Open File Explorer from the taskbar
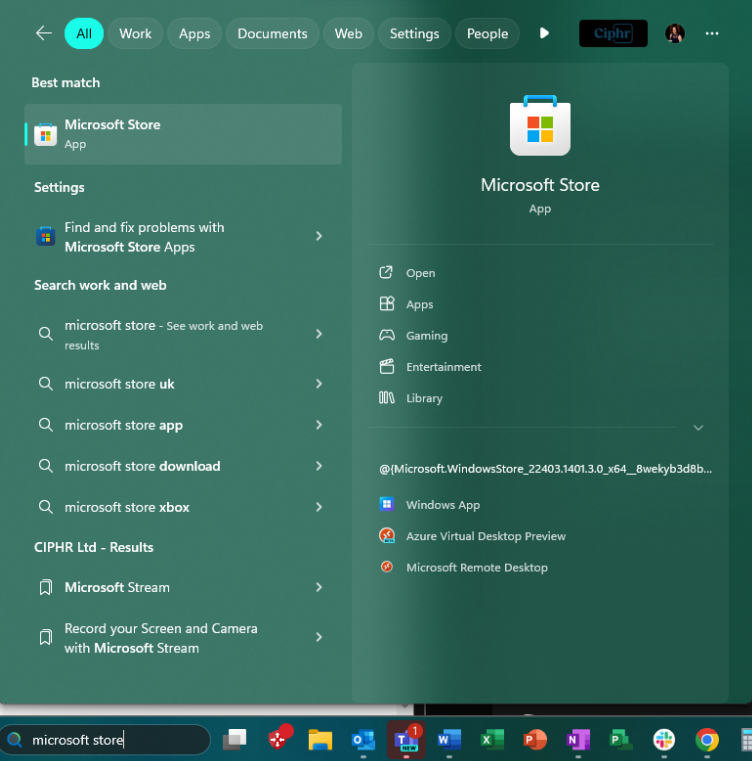The height and width of the screenshot is (761, 752). (x=320, y=740)
